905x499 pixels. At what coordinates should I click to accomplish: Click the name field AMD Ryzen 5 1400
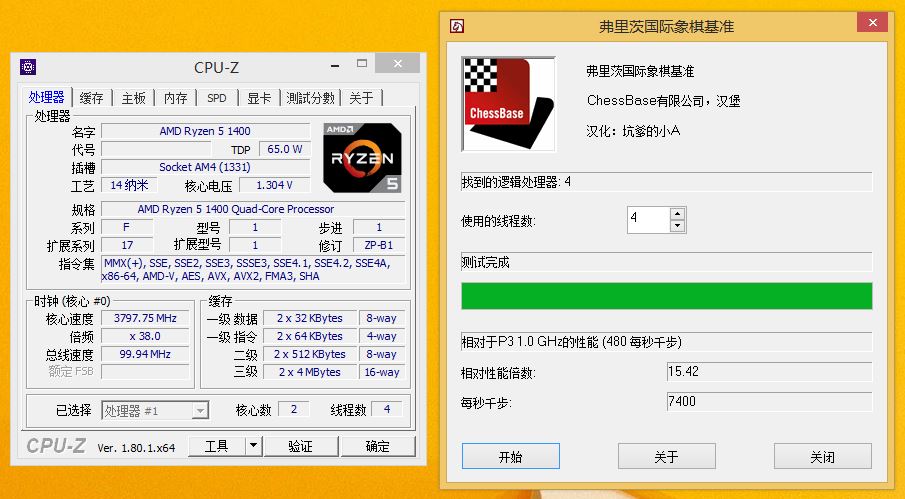[x=205, y=131]
